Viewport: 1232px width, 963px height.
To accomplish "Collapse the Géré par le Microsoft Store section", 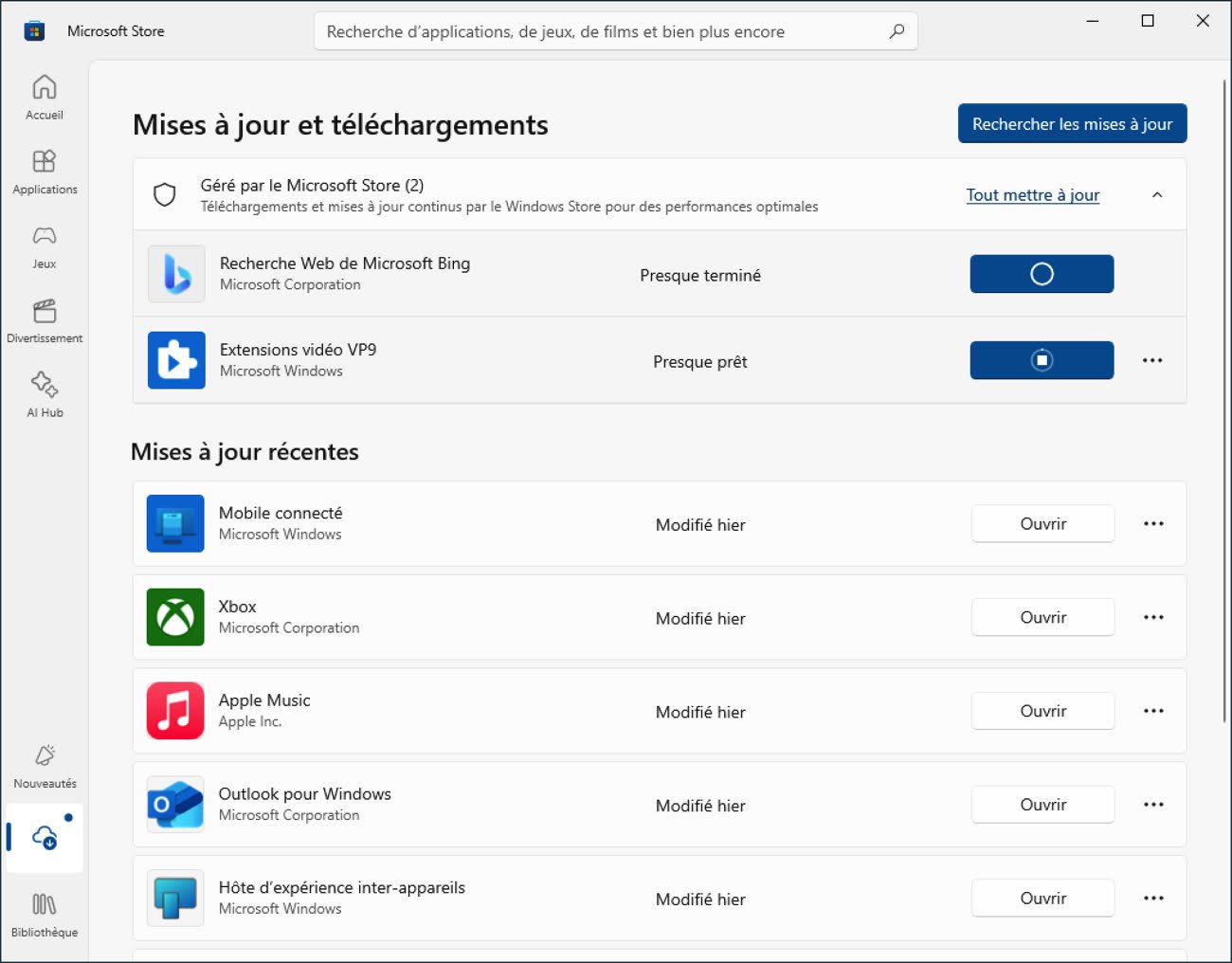I will pos(1157,194).
